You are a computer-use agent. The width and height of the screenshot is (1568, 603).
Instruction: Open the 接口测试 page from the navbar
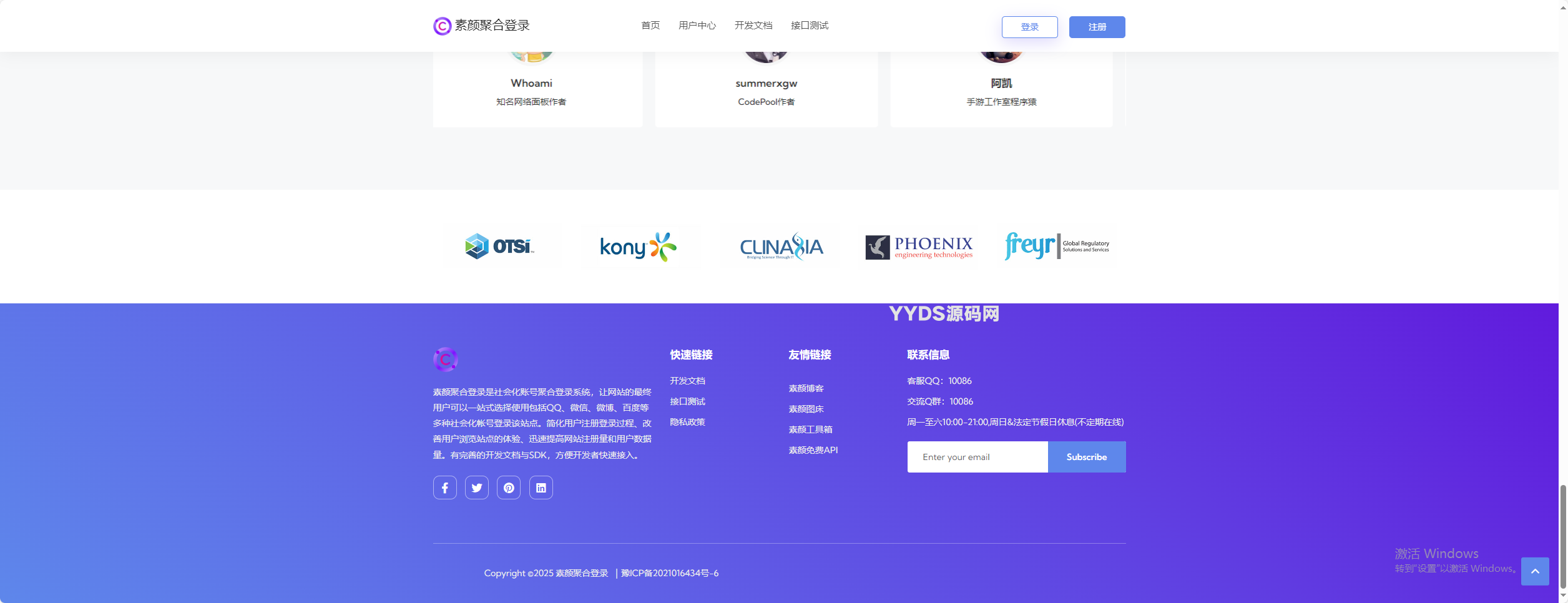click(809, 26)
